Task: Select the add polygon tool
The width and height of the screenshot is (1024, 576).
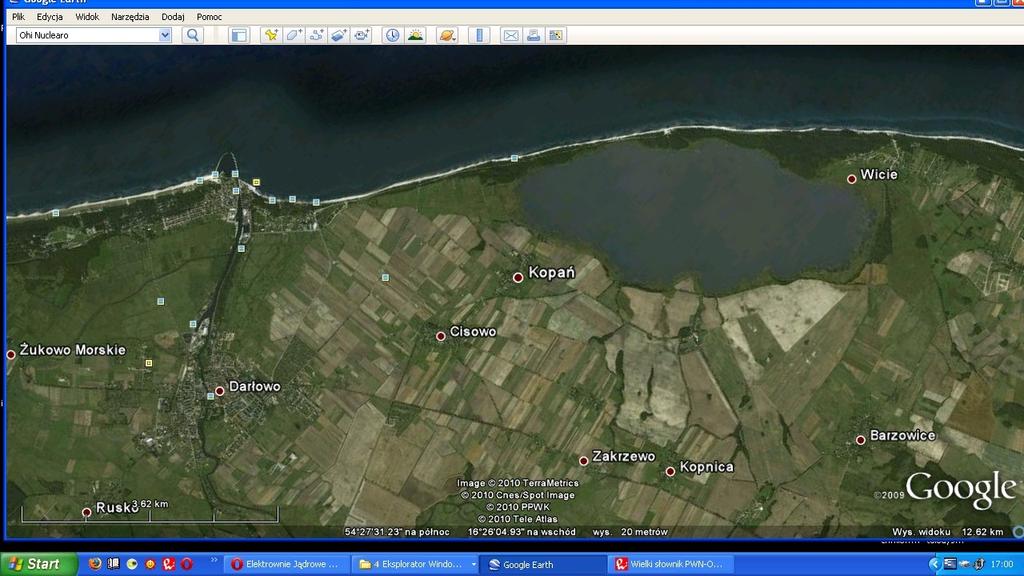Action: tap(294, 35)
